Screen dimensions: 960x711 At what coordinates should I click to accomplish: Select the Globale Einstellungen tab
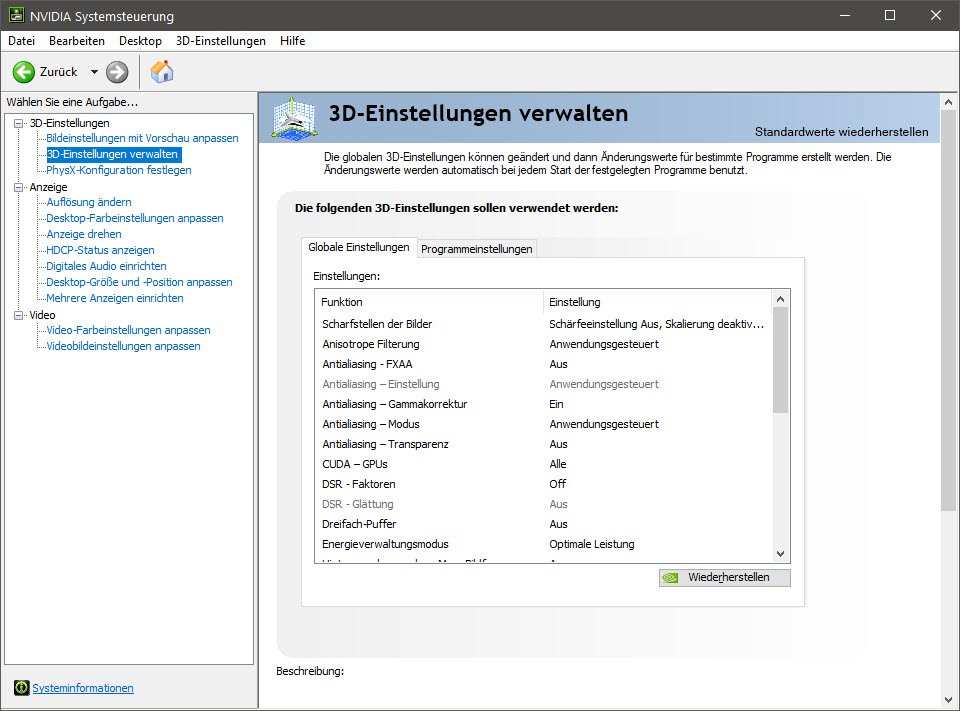359,247
